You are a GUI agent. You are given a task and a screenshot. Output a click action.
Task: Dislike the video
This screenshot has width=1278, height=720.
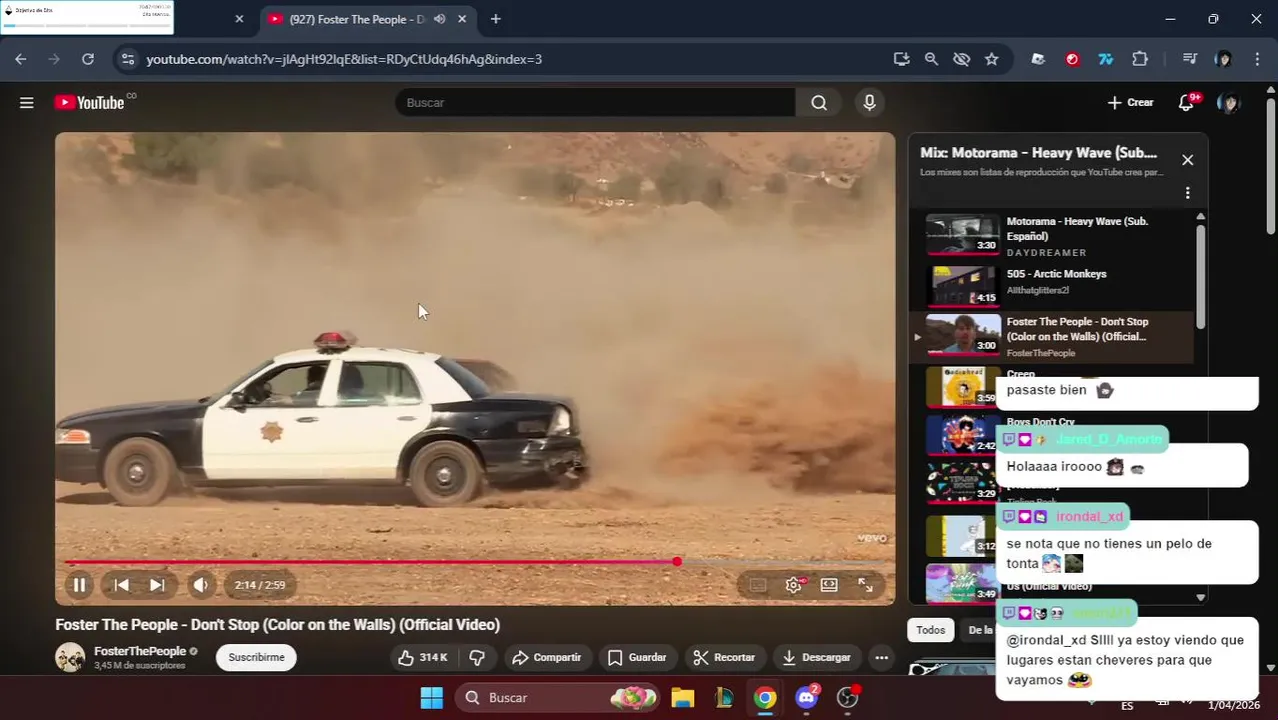(477, 657)
